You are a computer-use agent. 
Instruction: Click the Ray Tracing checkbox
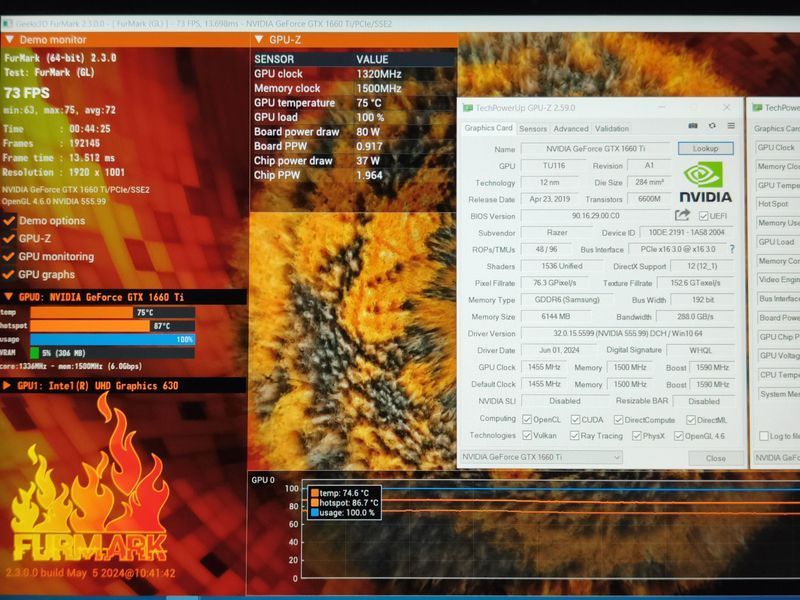pos(574,435)
